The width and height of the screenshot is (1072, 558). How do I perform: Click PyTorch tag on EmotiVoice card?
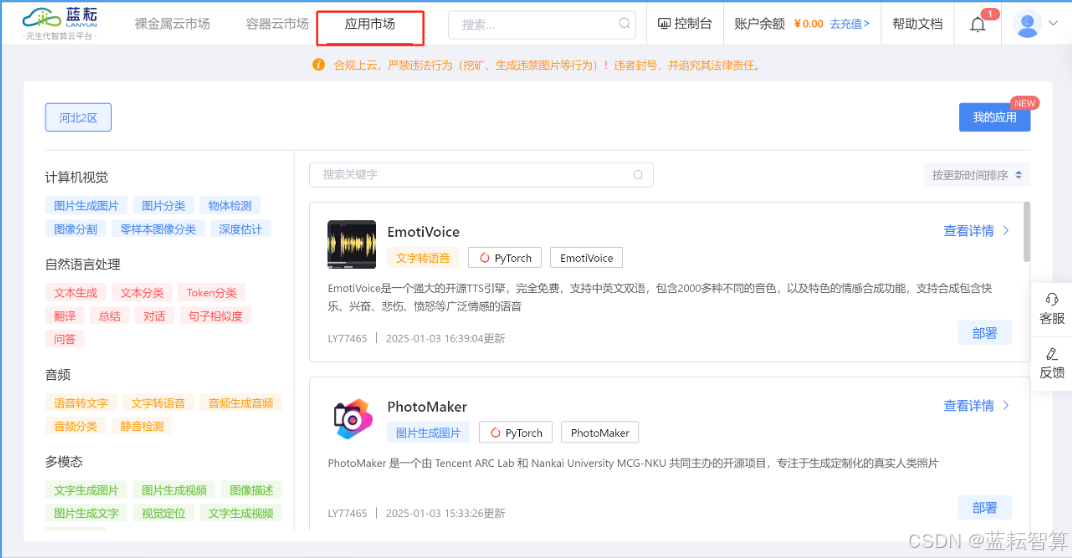point(505,258)
